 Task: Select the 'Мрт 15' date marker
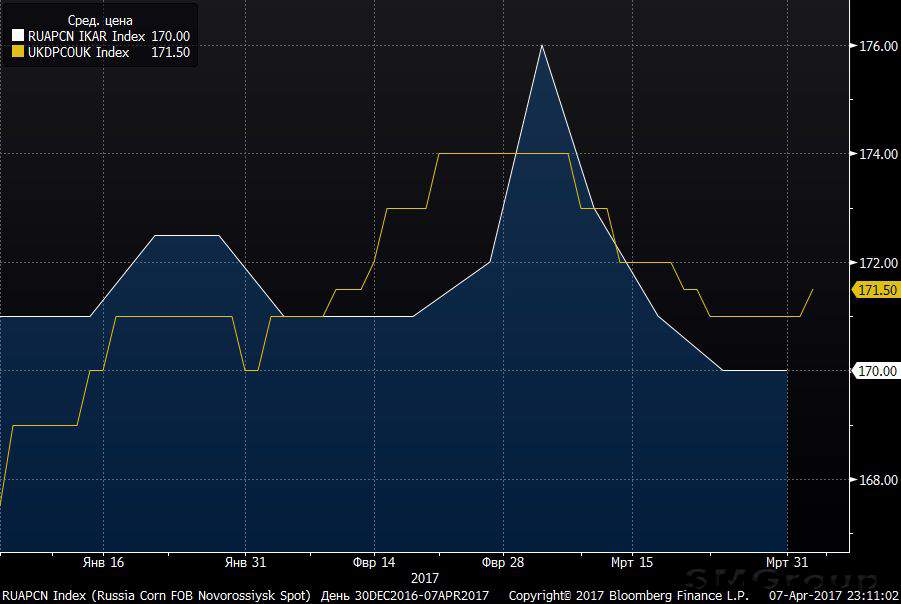[632, 562]
